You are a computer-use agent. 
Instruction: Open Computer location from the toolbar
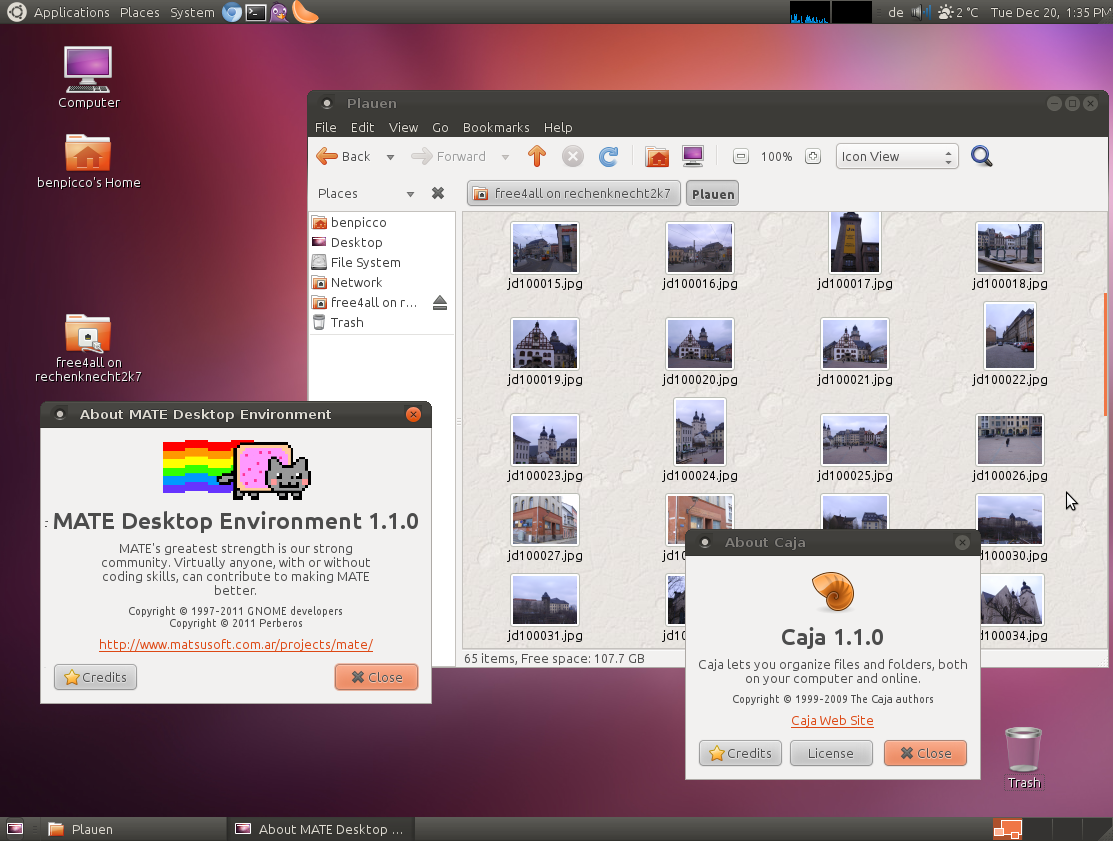coord(692,156)
